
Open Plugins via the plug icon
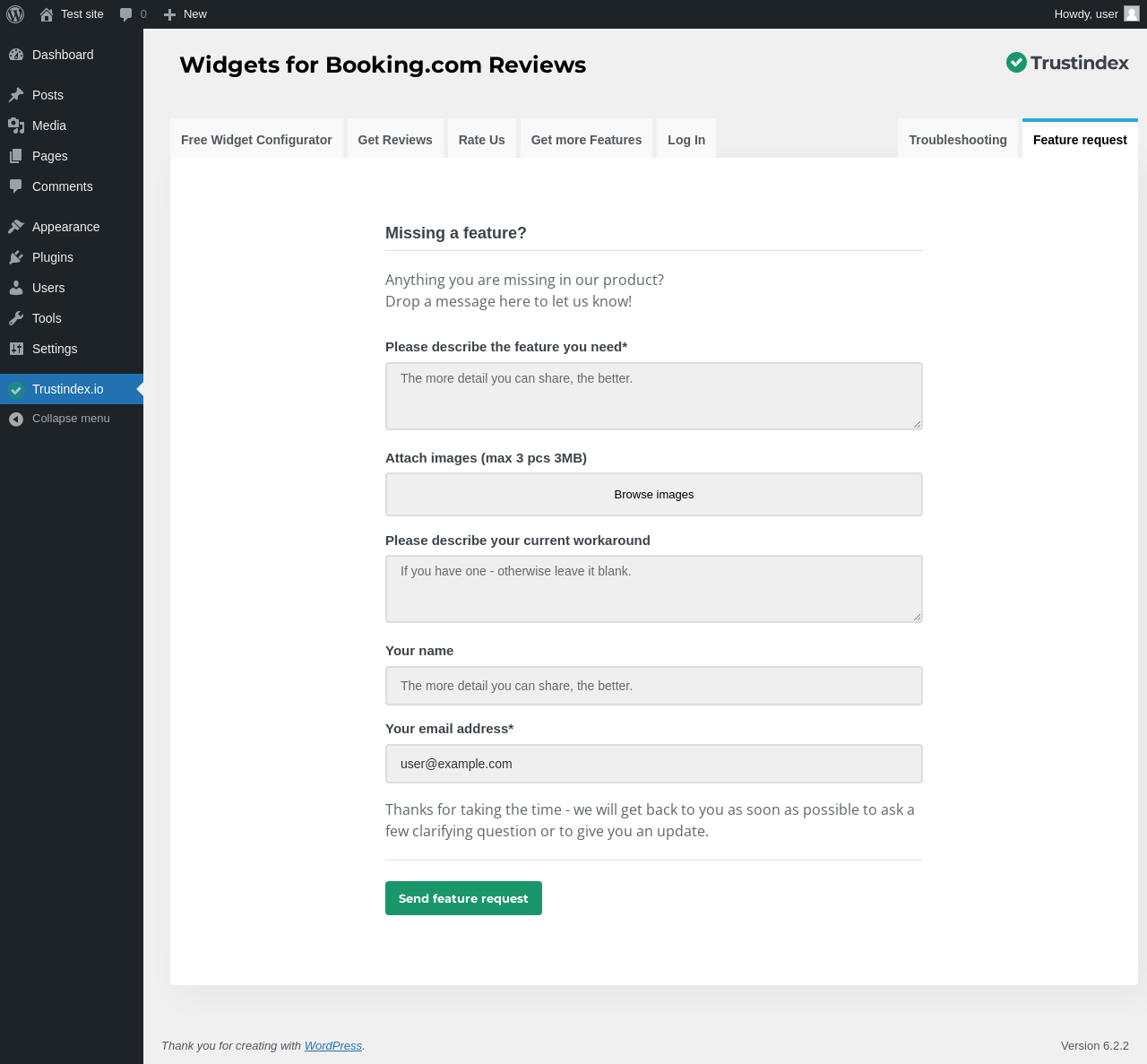coord(16,257)
